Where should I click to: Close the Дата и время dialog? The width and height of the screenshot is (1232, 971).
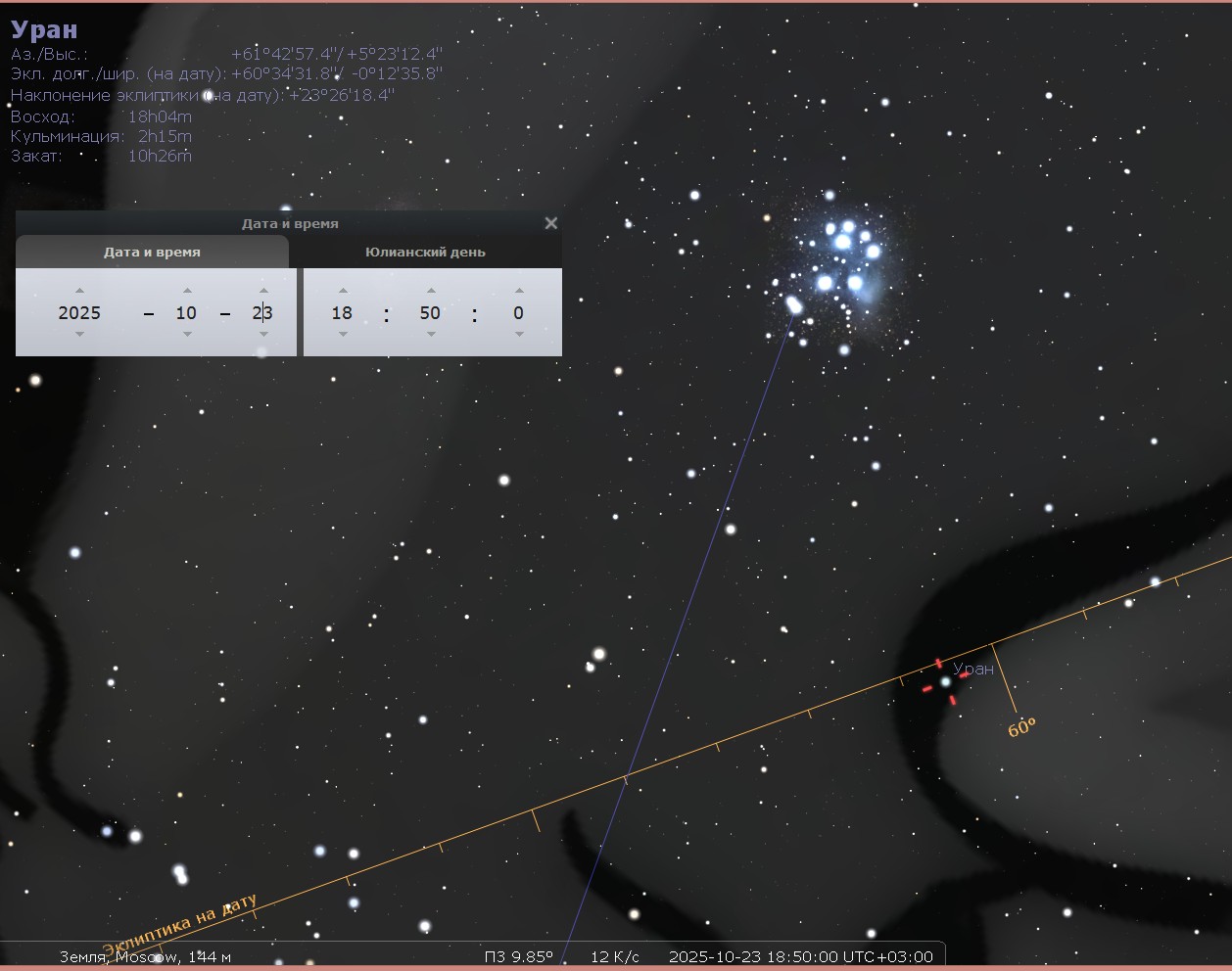click(x=551, y=223)
